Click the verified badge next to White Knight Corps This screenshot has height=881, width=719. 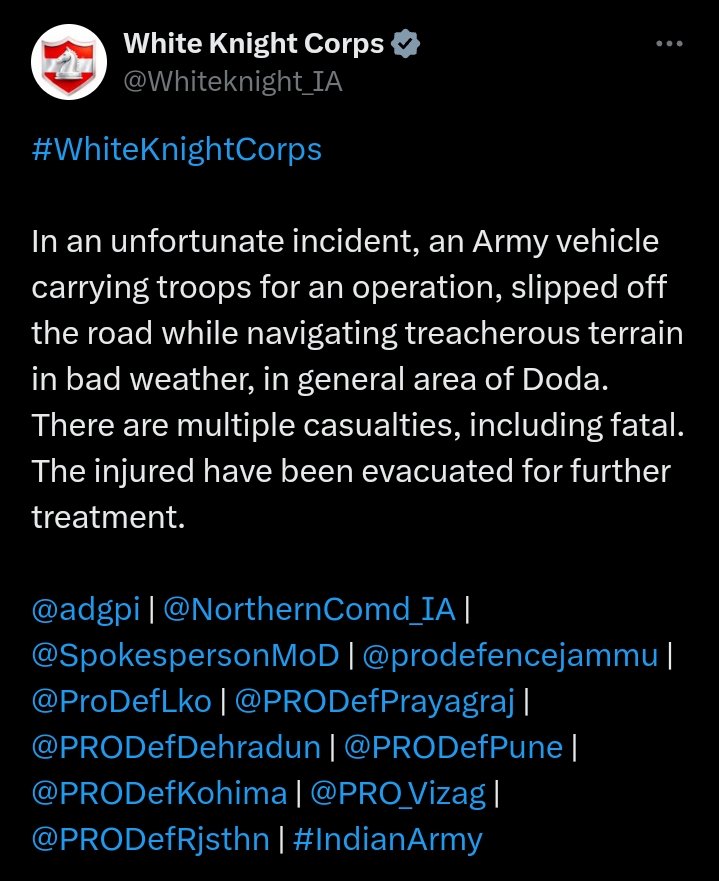coord(406,44)
